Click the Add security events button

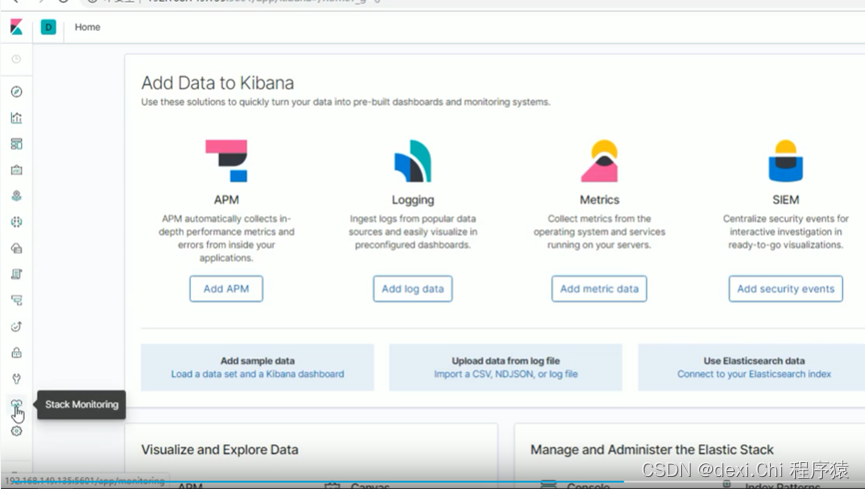(x=786, y=289)
